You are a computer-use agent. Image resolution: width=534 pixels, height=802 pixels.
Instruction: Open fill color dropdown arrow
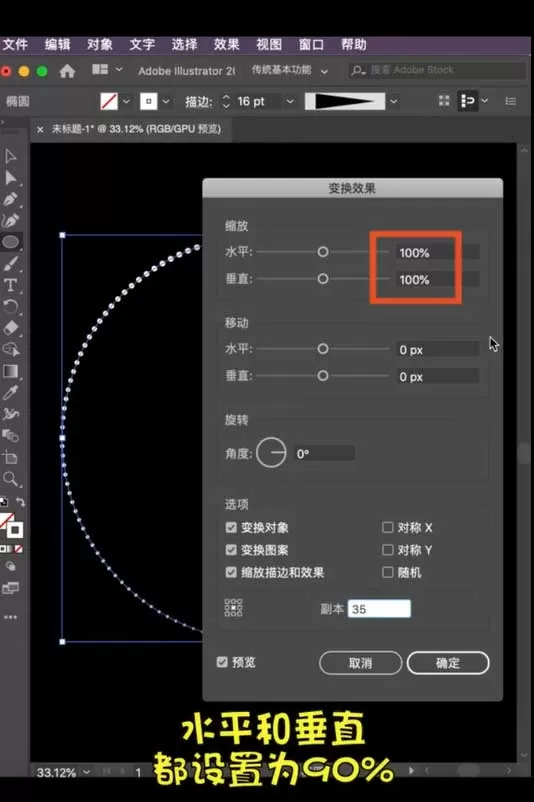pyautogui.click(x=126, y=101)
